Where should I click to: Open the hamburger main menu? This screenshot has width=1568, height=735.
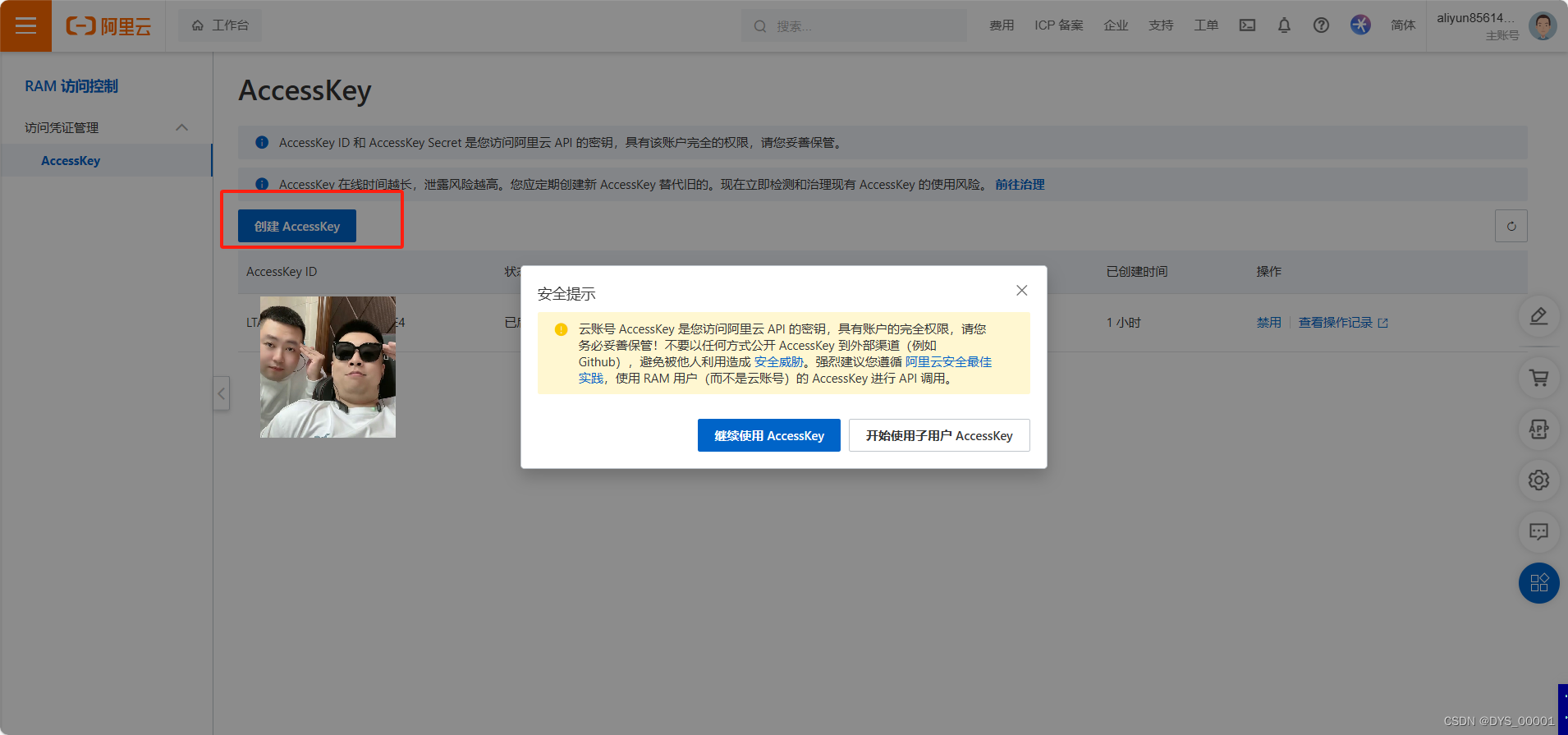[x=25, y=25]
